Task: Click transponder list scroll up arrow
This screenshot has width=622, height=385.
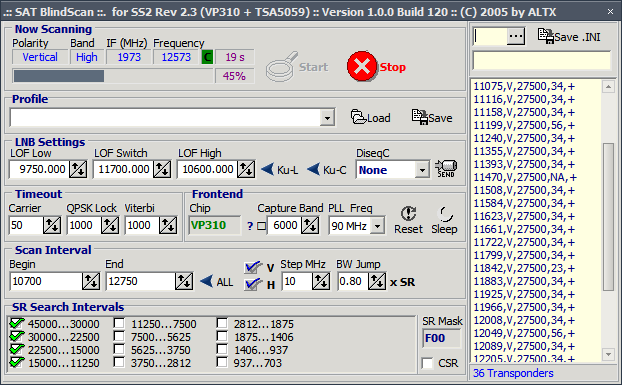Action: pos(608,87)
